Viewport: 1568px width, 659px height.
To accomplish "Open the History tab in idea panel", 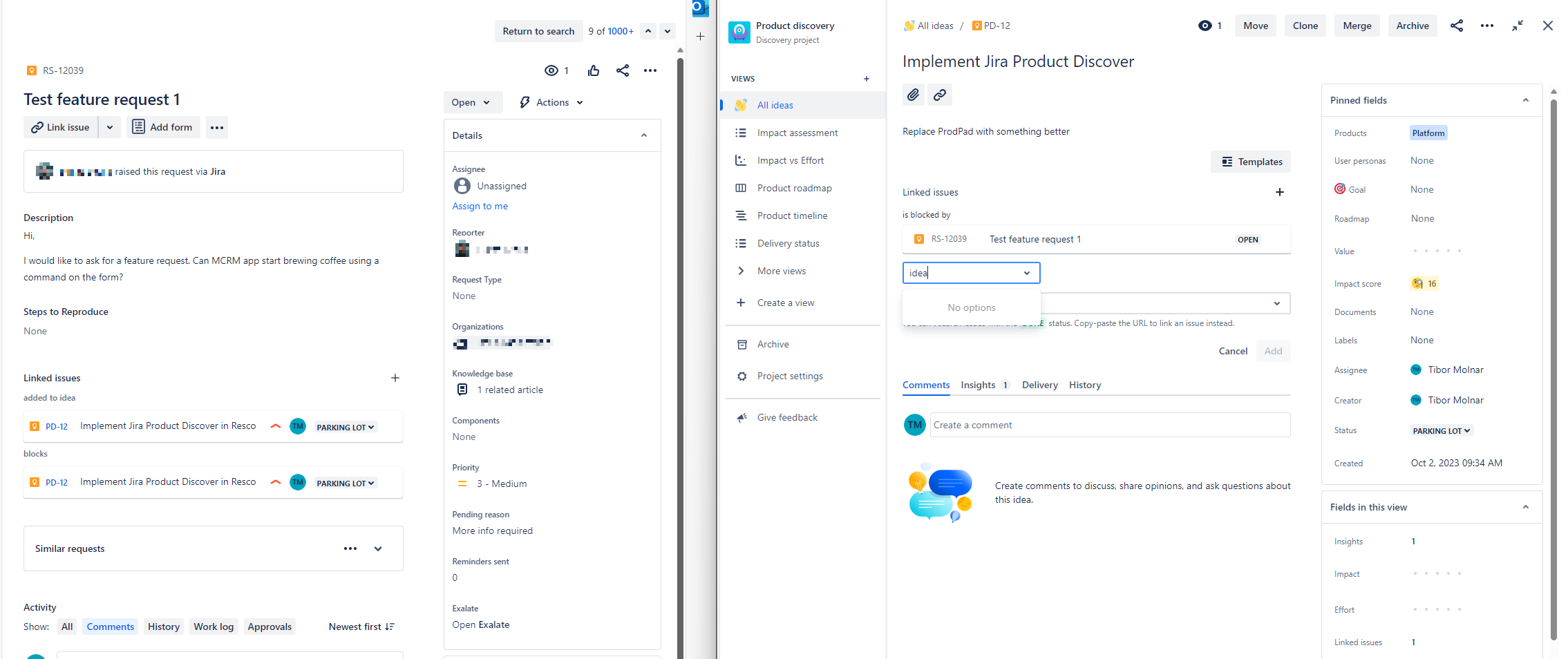I will click(x=1085, y=385).
